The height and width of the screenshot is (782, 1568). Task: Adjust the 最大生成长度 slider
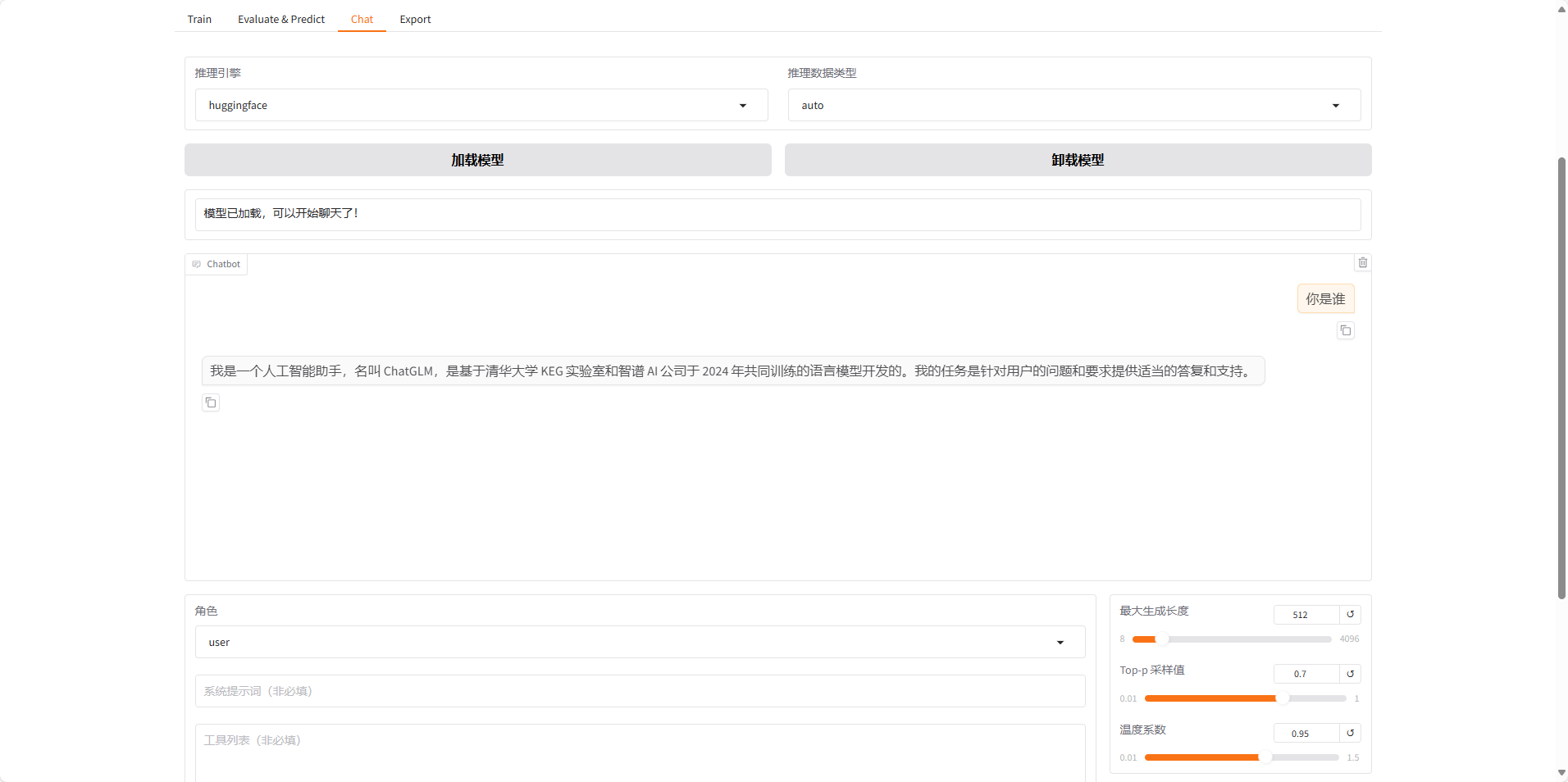(1232, 639)
